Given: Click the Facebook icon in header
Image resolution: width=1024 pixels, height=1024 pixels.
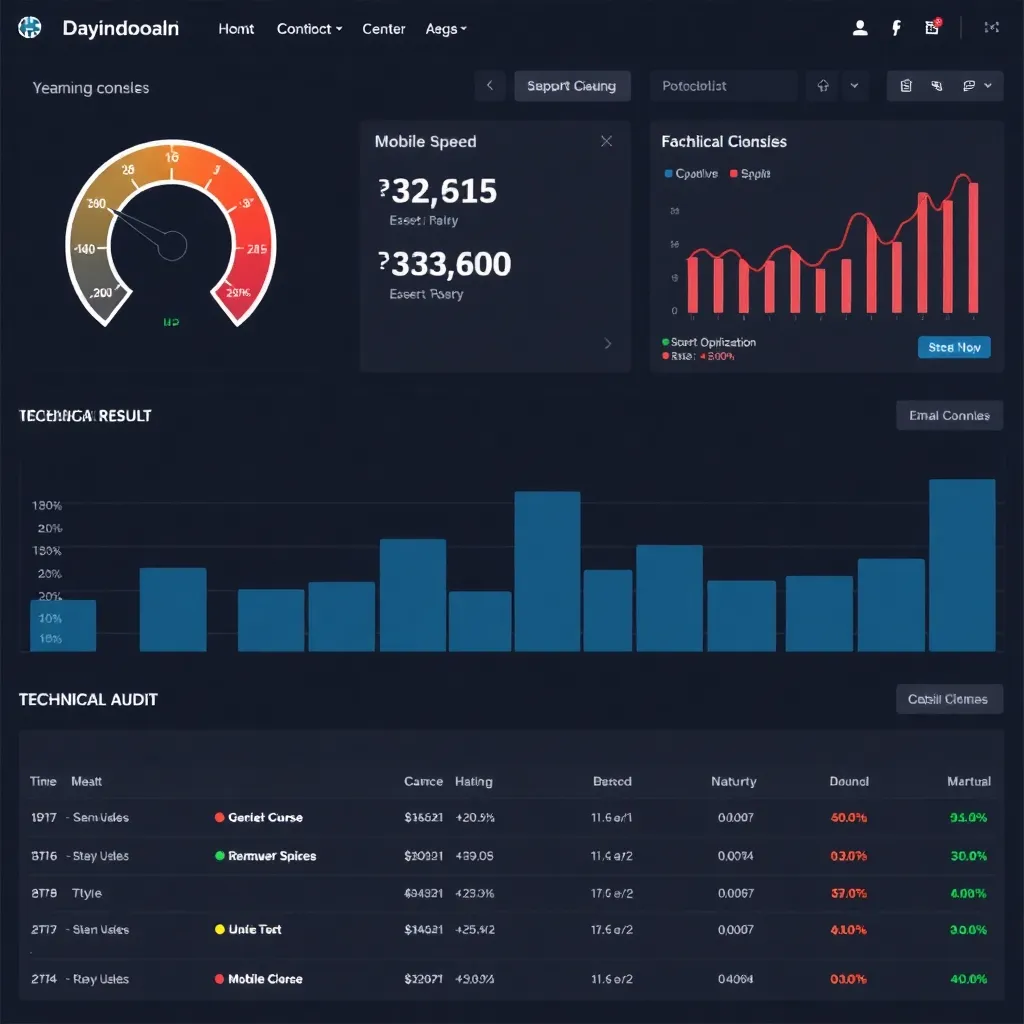Looking at the screenshot, I should tap(897, 27).
